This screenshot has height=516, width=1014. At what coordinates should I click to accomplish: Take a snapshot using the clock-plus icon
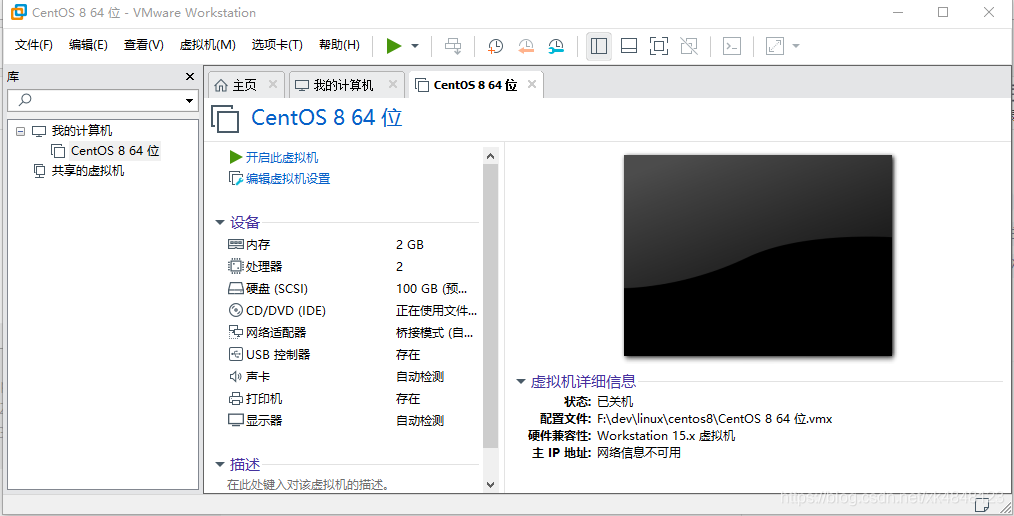pyautogui.click(x=495, y=46)
